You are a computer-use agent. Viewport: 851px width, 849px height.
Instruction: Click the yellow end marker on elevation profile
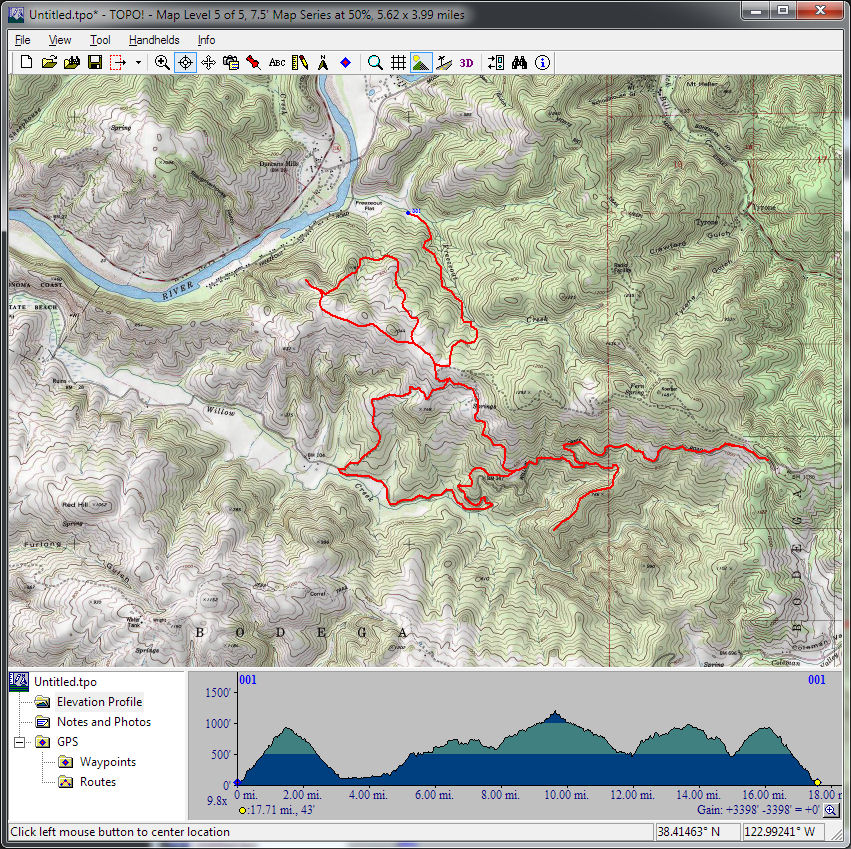(x=817, y=782)
